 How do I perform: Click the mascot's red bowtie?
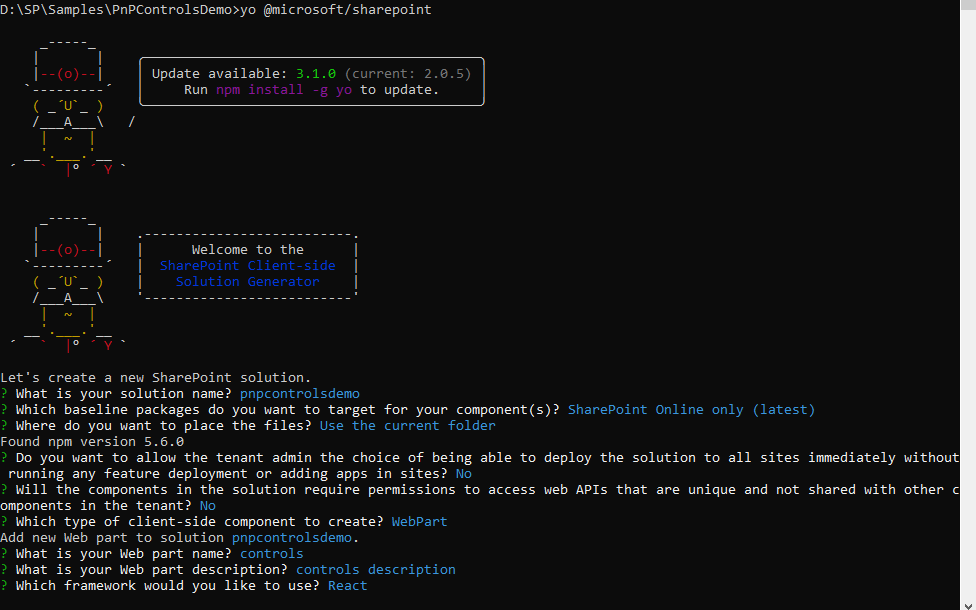107,170
